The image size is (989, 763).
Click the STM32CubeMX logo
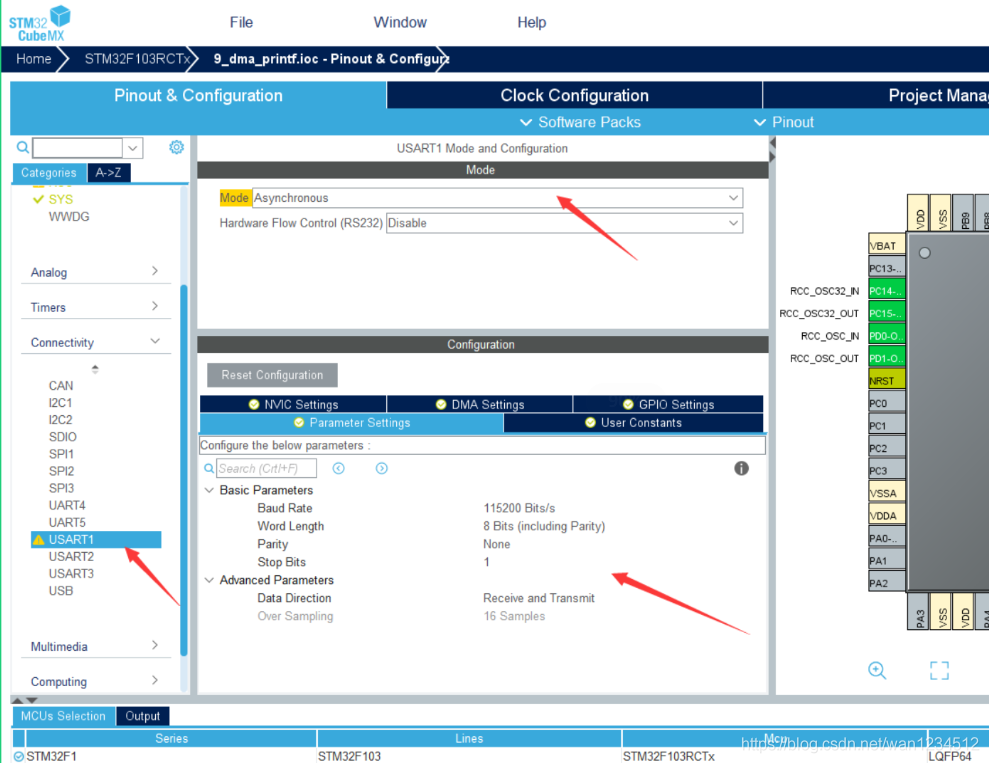40,22
